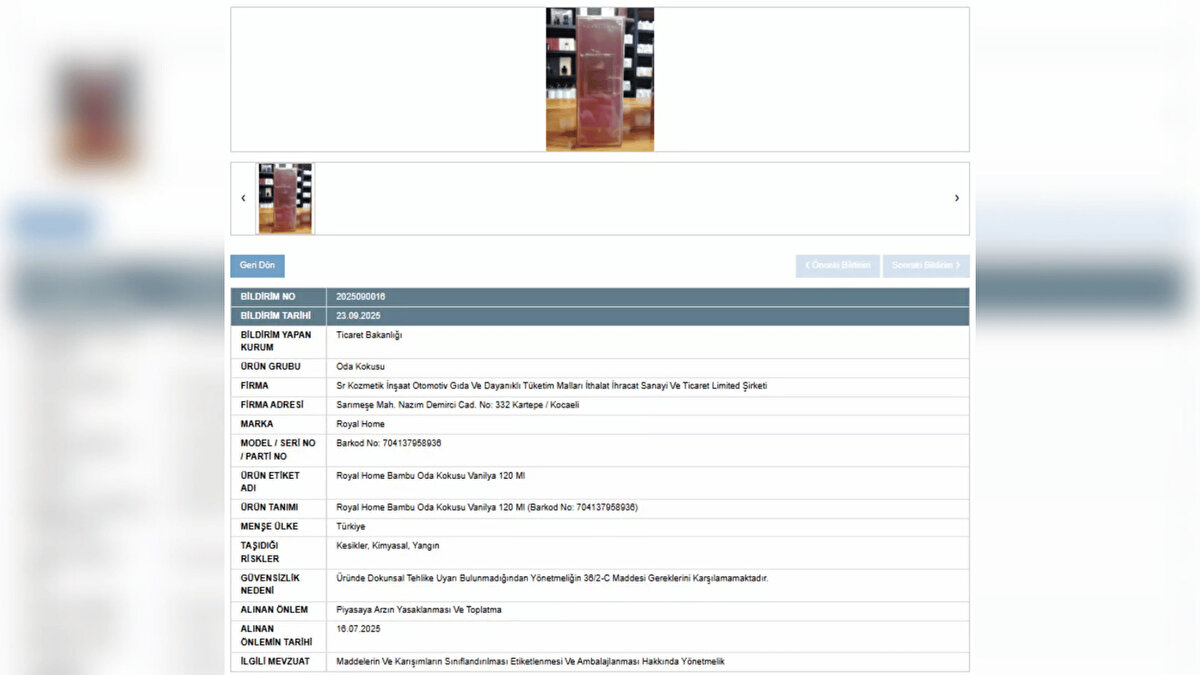The width and height of the screenshot is (1200, 675).
Task: Click the Piyasaya Arzın Yasaklanması measure text
Action: coord(419,610)
